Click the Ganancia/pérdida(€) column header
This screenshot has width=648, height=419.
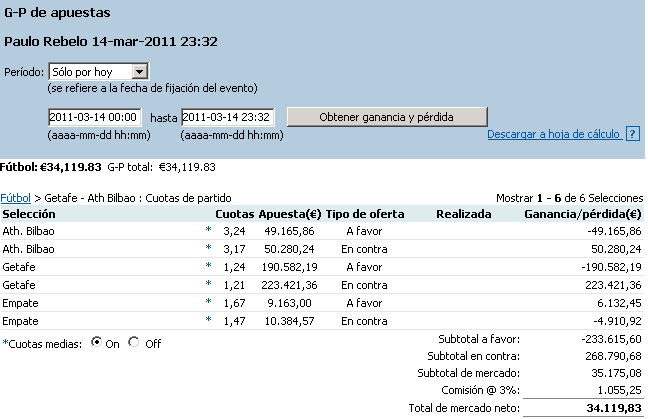pyautogui.click(x=583, y=214)
